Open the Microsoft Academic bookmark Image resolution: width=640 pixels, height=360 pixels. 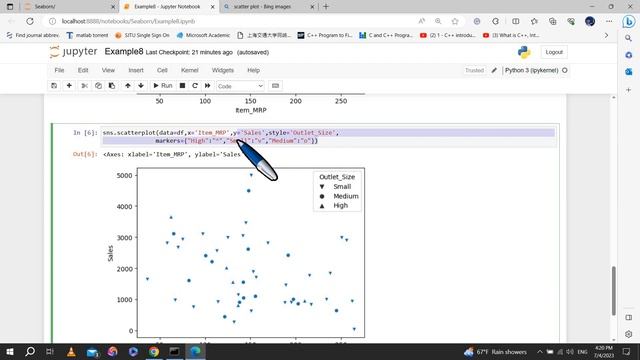(x=203, y=36)
